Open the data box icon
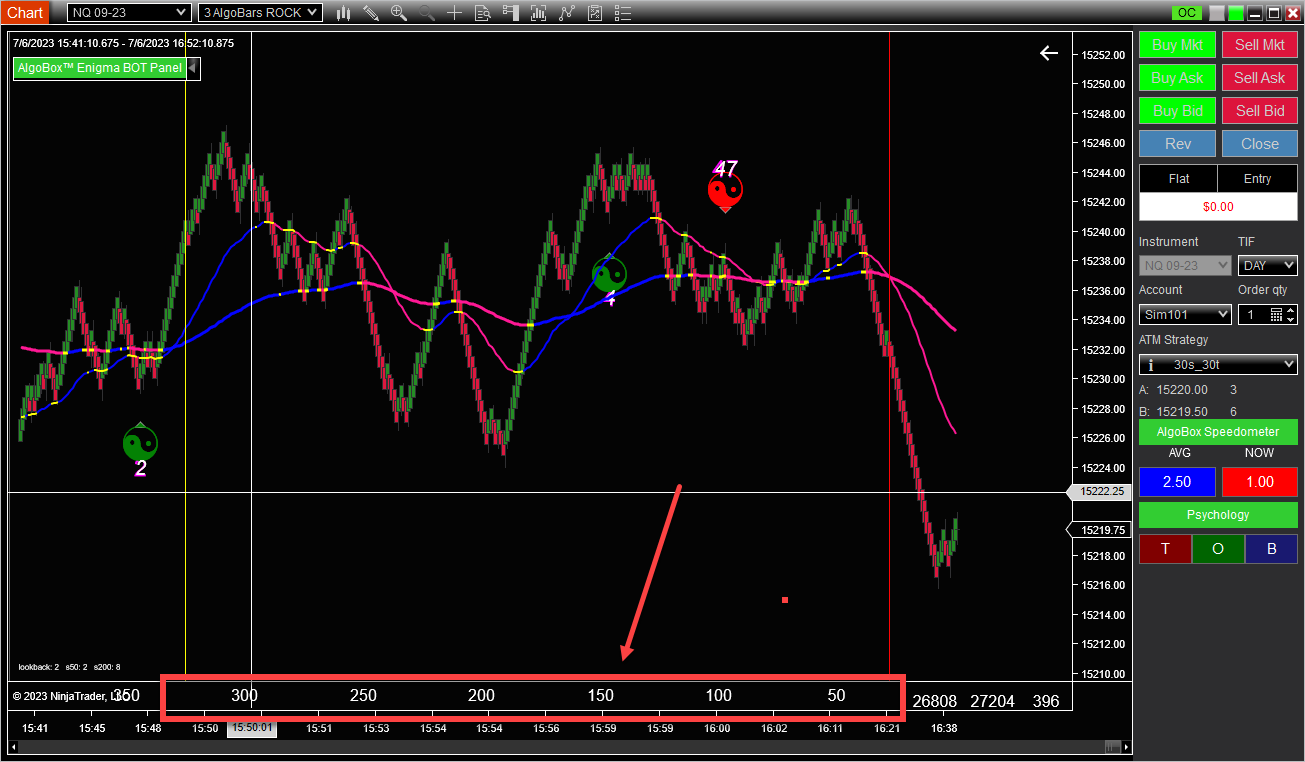Viewport: 1305px width, 762px height. click(483, 13)
